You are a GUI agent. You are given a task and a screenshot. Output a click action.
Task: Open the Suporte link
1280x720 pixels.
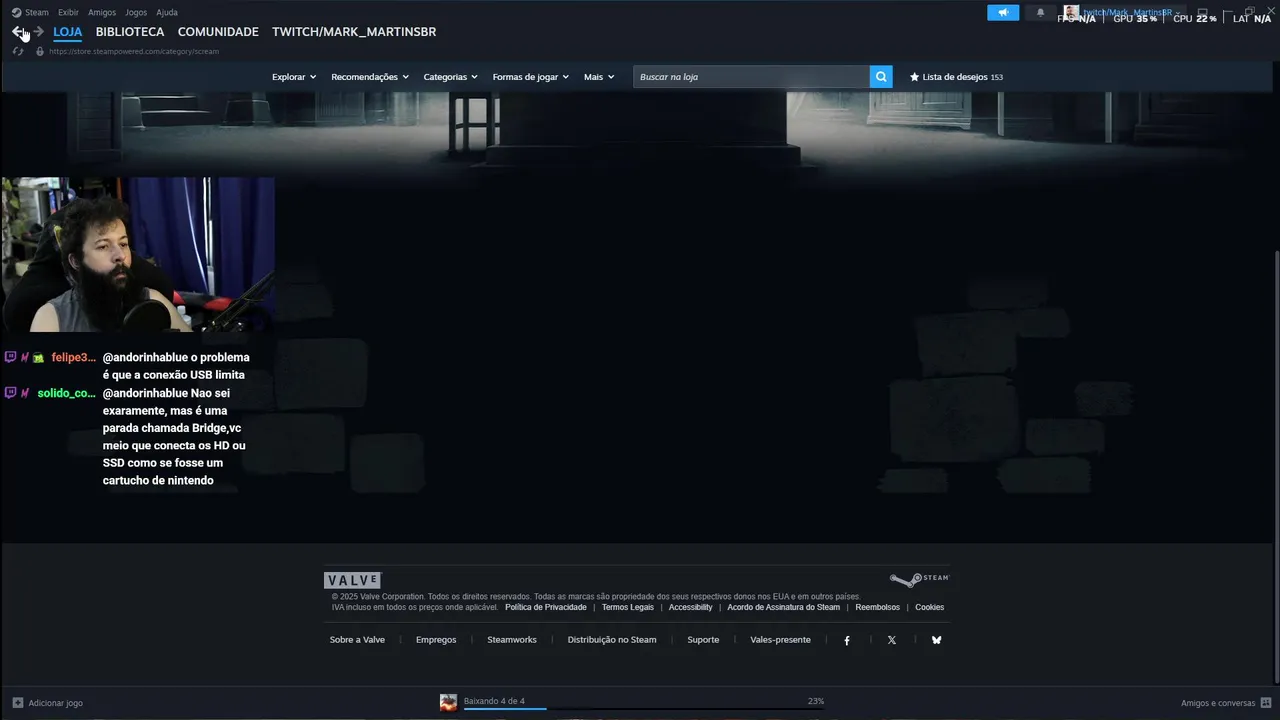[x=703, y=640]
